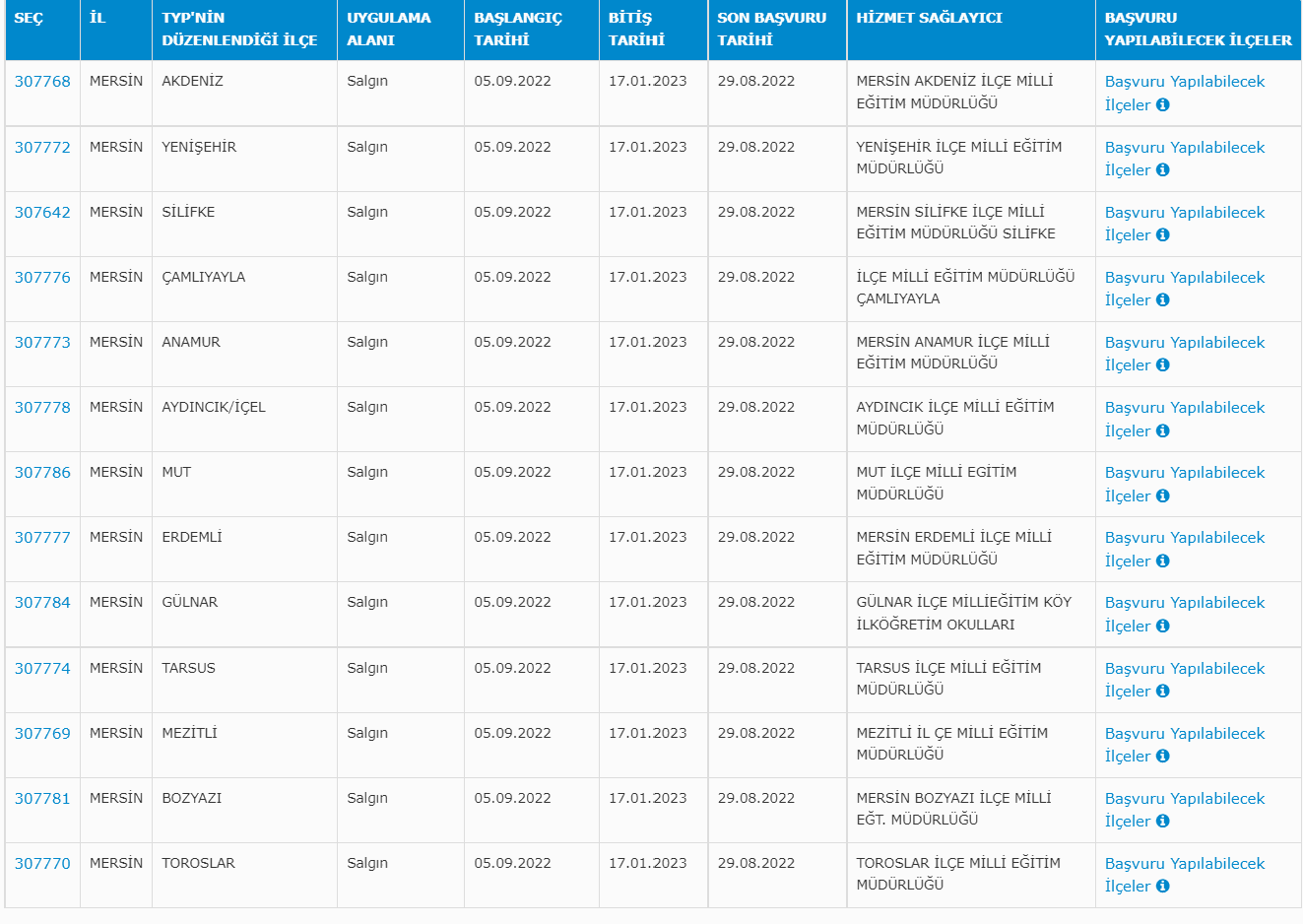Click the BAŞLANGIÇ TARİHİ column header
Image resolution: width=1303 pixels, height=924 pixels.
pyautogui.click(x=517, y=29)
